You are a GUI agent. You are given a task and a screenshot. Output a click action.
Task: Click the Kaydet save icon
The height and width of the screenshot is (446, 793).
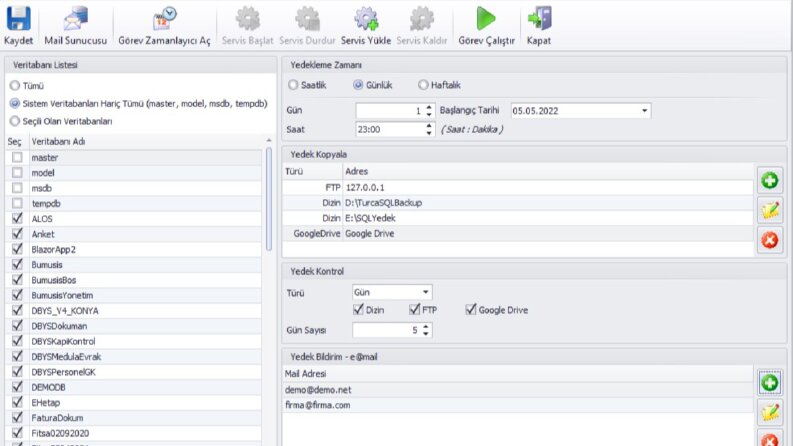coord(18,18)
